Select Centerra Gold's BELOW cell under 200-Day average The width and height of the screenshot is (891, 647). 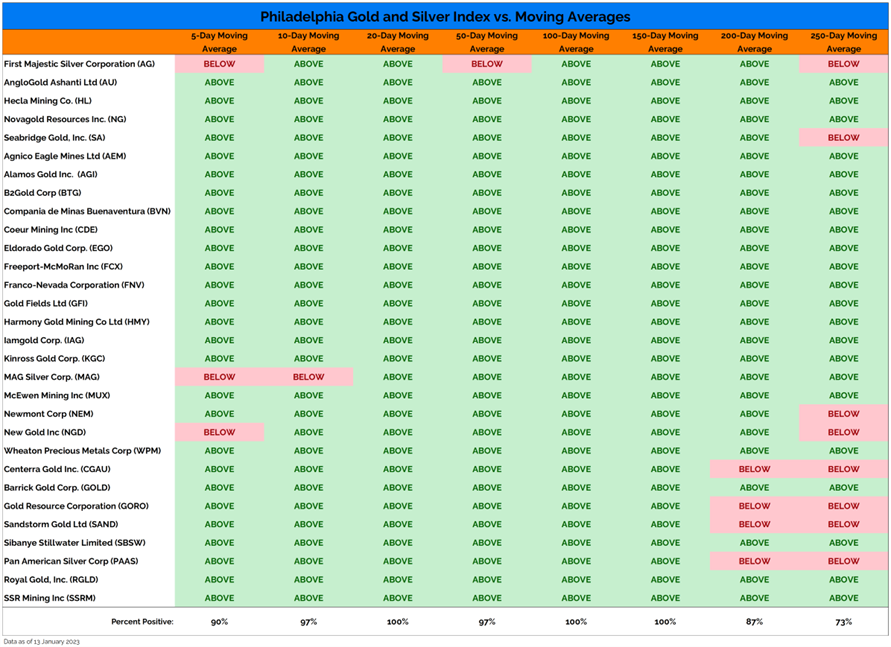(x=754, y=469)
